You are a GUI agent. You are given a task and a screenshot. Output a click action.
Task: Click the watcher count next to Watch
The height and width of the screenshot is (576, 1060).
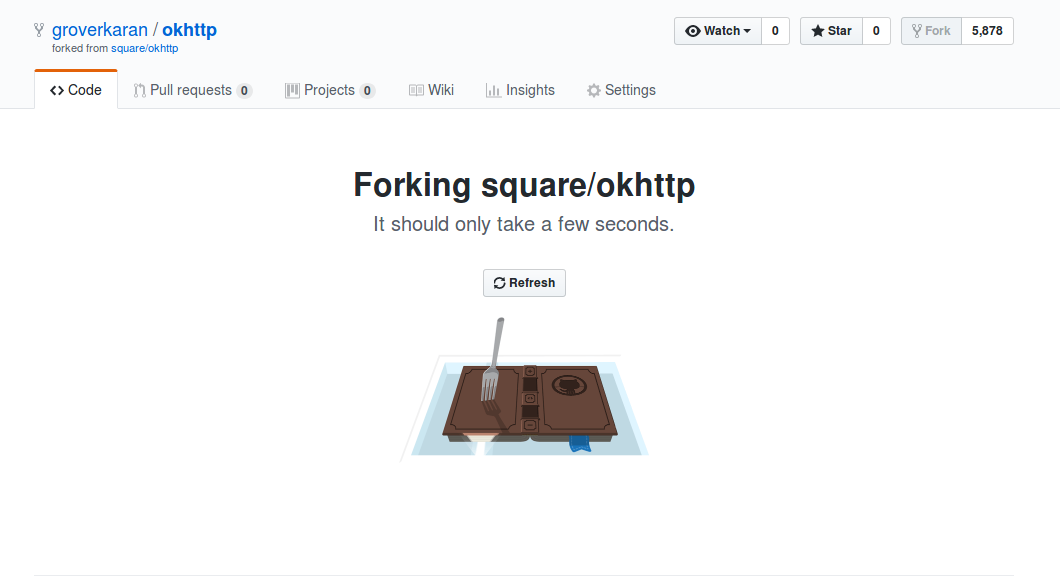coord(775,30)
